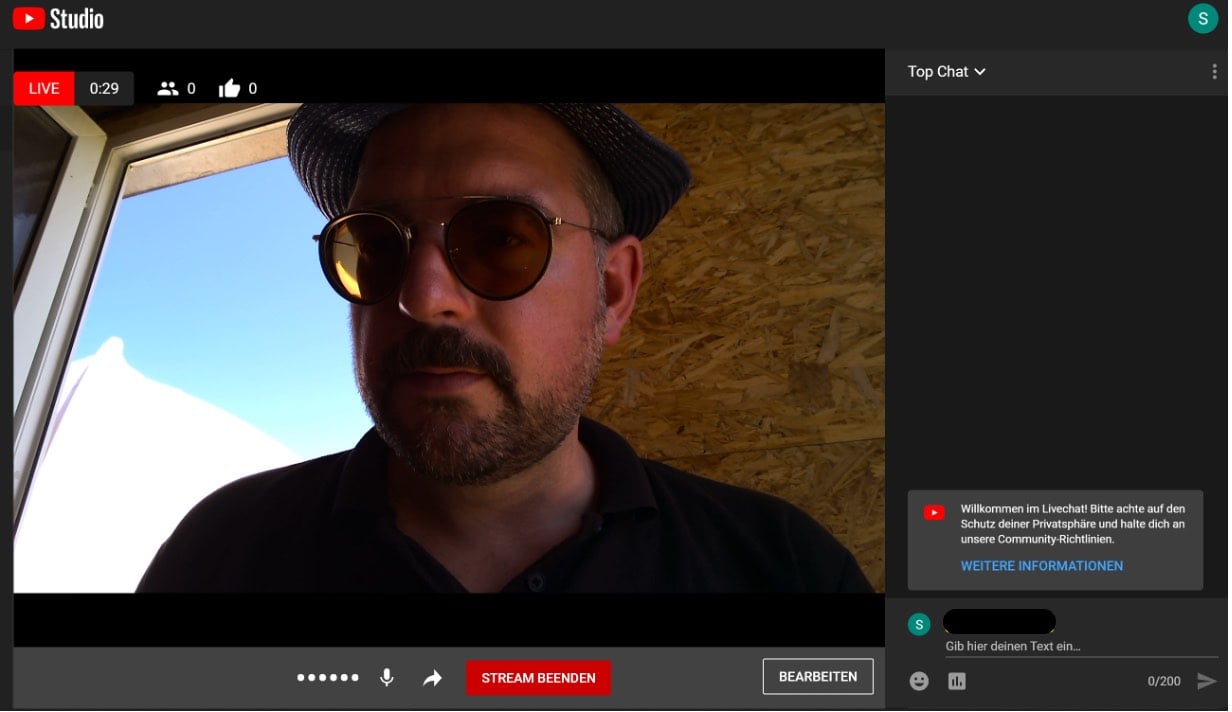Select the microphone icon to mute audio
This screenshot has height=712, width=1232.
click(387, 677)
